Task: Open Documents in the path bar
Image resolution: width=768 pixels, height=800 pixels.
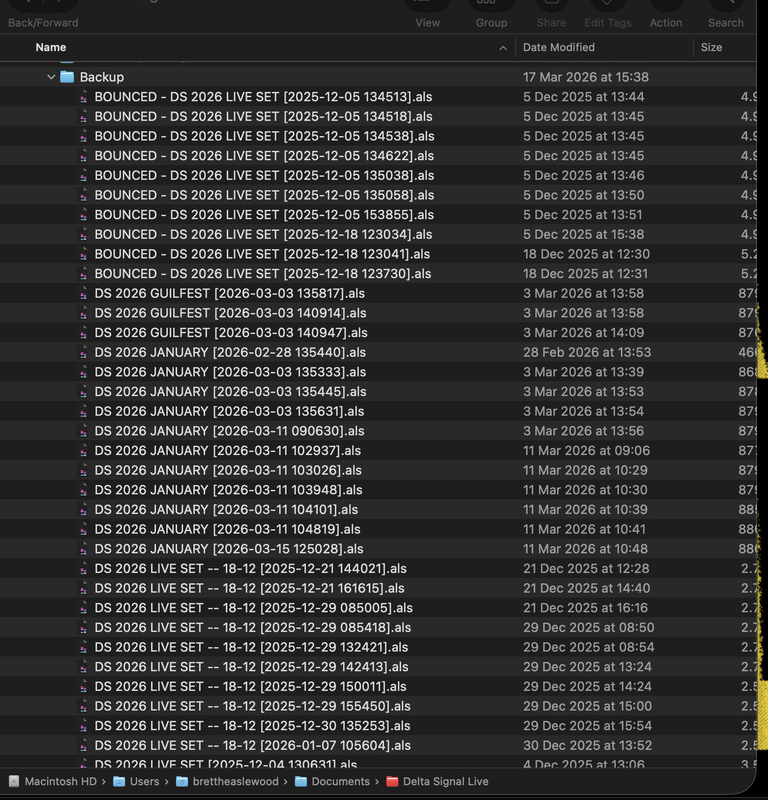Action: pos(340,781)
